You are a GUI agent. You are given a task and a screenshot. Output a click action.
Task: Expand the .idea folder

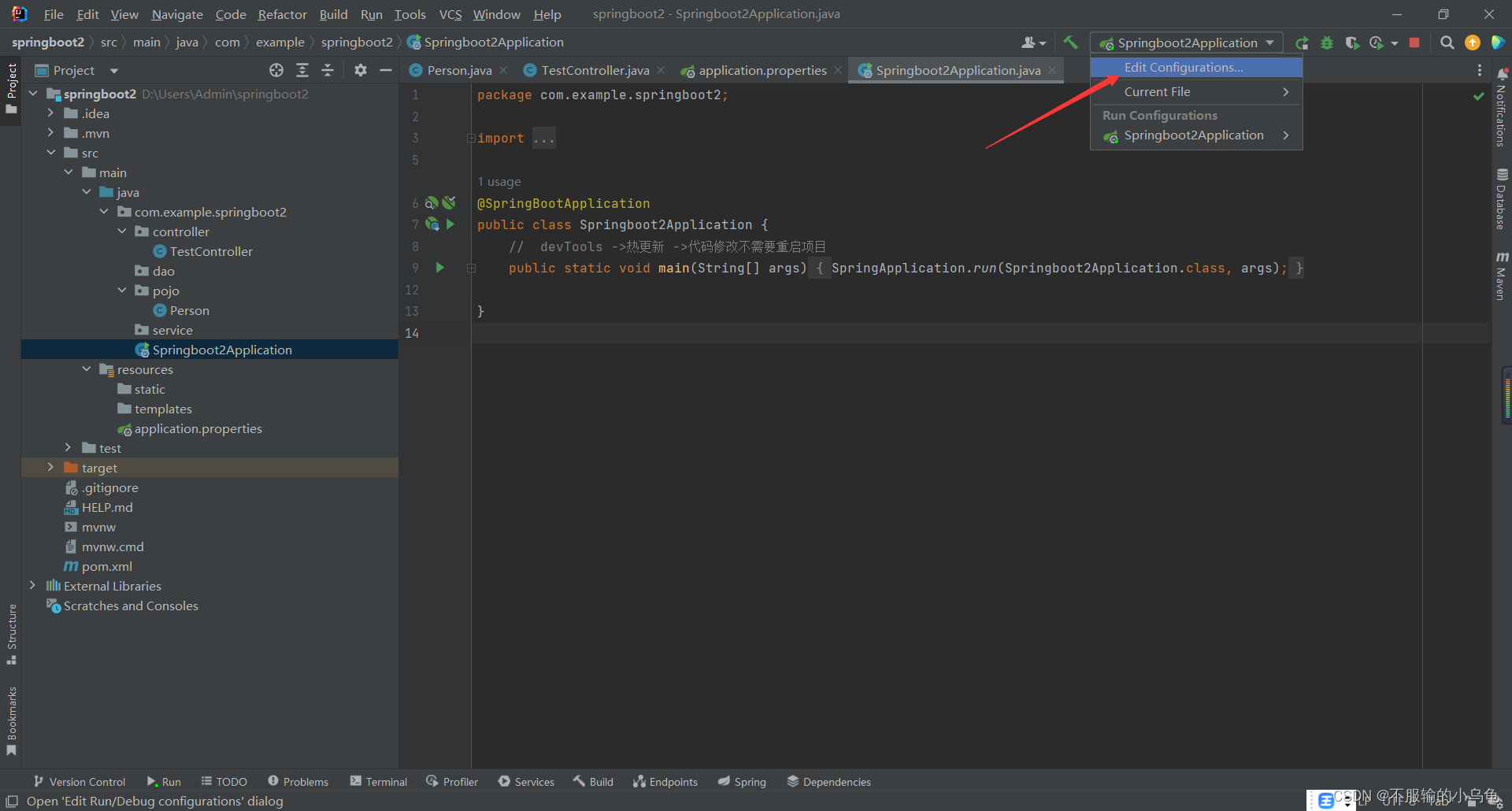(x=50, y=113)
